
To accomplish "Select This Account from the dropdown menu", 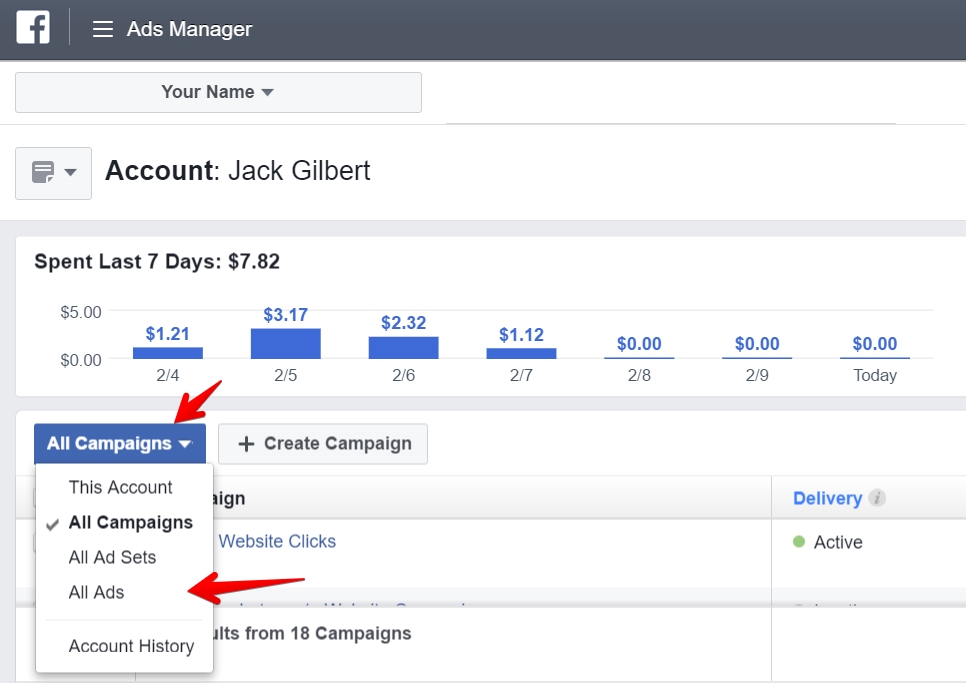I will (x=121, y=487).
